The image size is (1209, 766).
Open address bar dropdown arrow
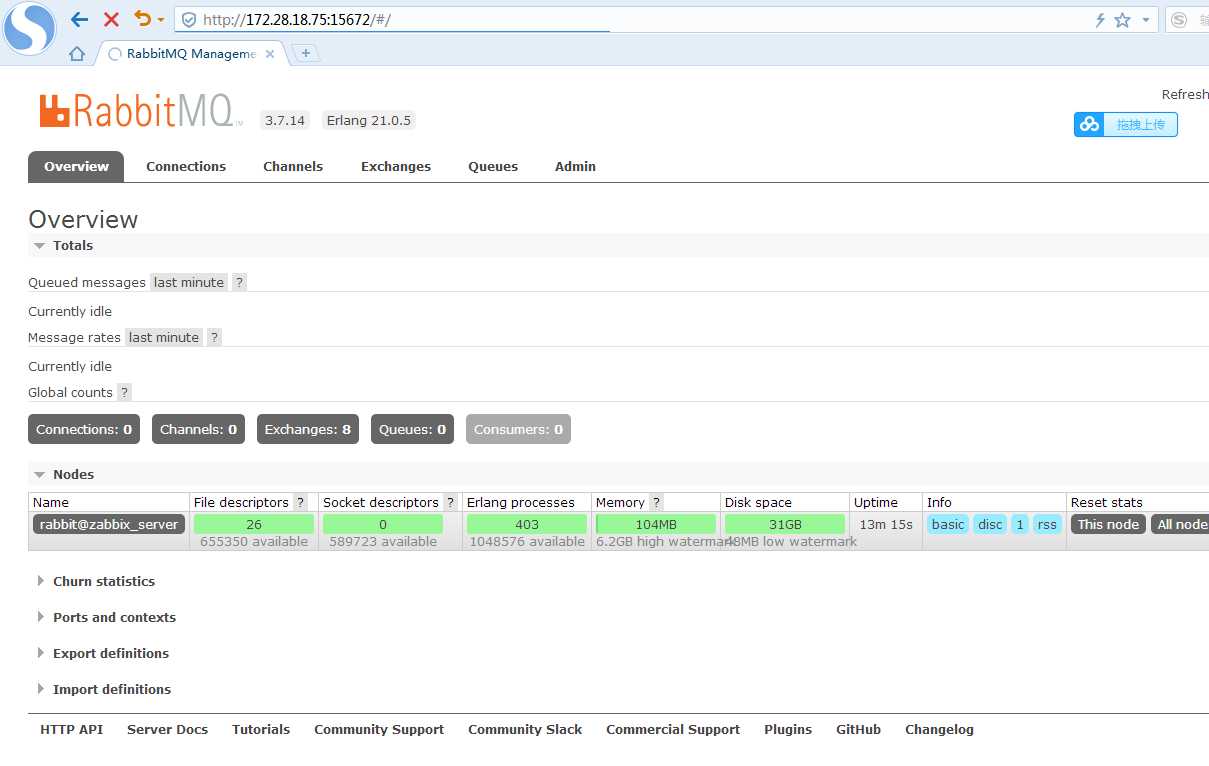point(1146,20)
